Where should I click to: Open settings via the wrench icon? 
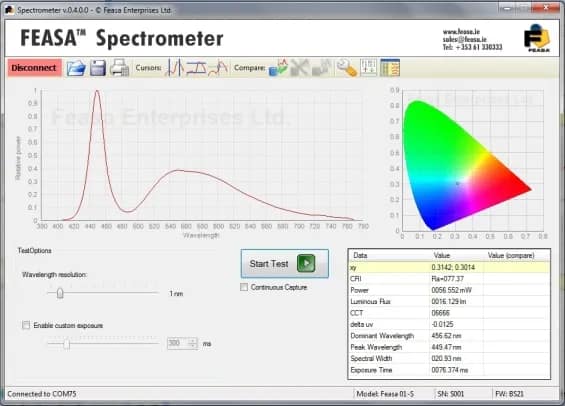[x=346, y=68]
